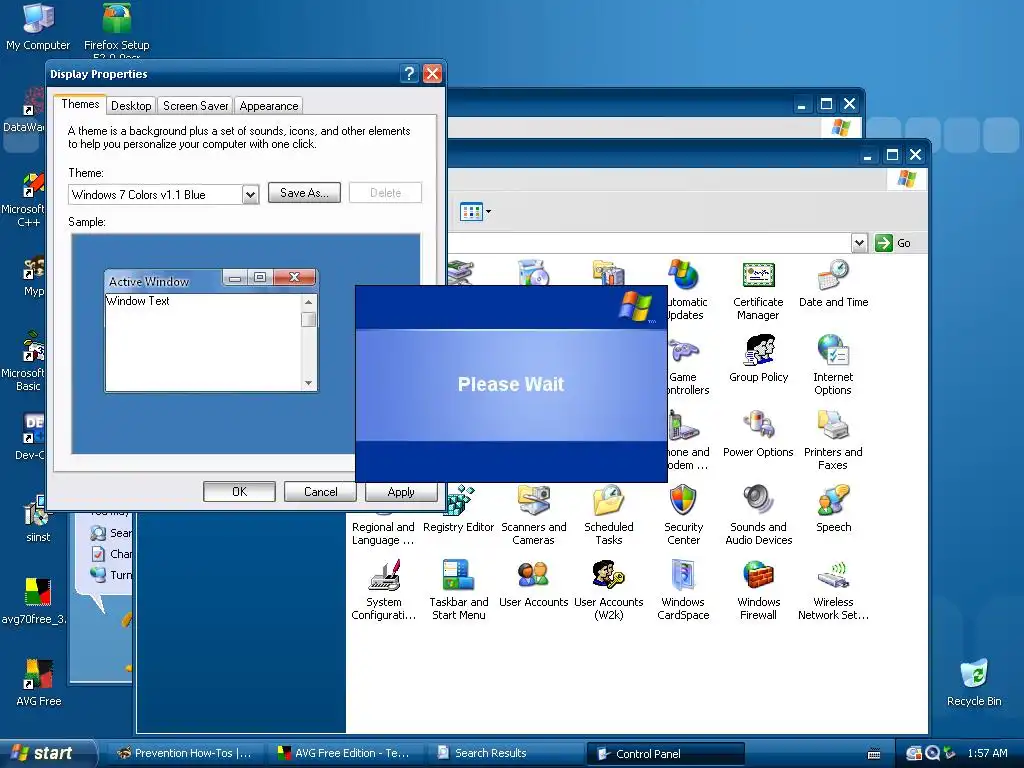Click Apply in Display Properties
Viewport: 1024px width, 768px height.
click(x=401, y=492)
